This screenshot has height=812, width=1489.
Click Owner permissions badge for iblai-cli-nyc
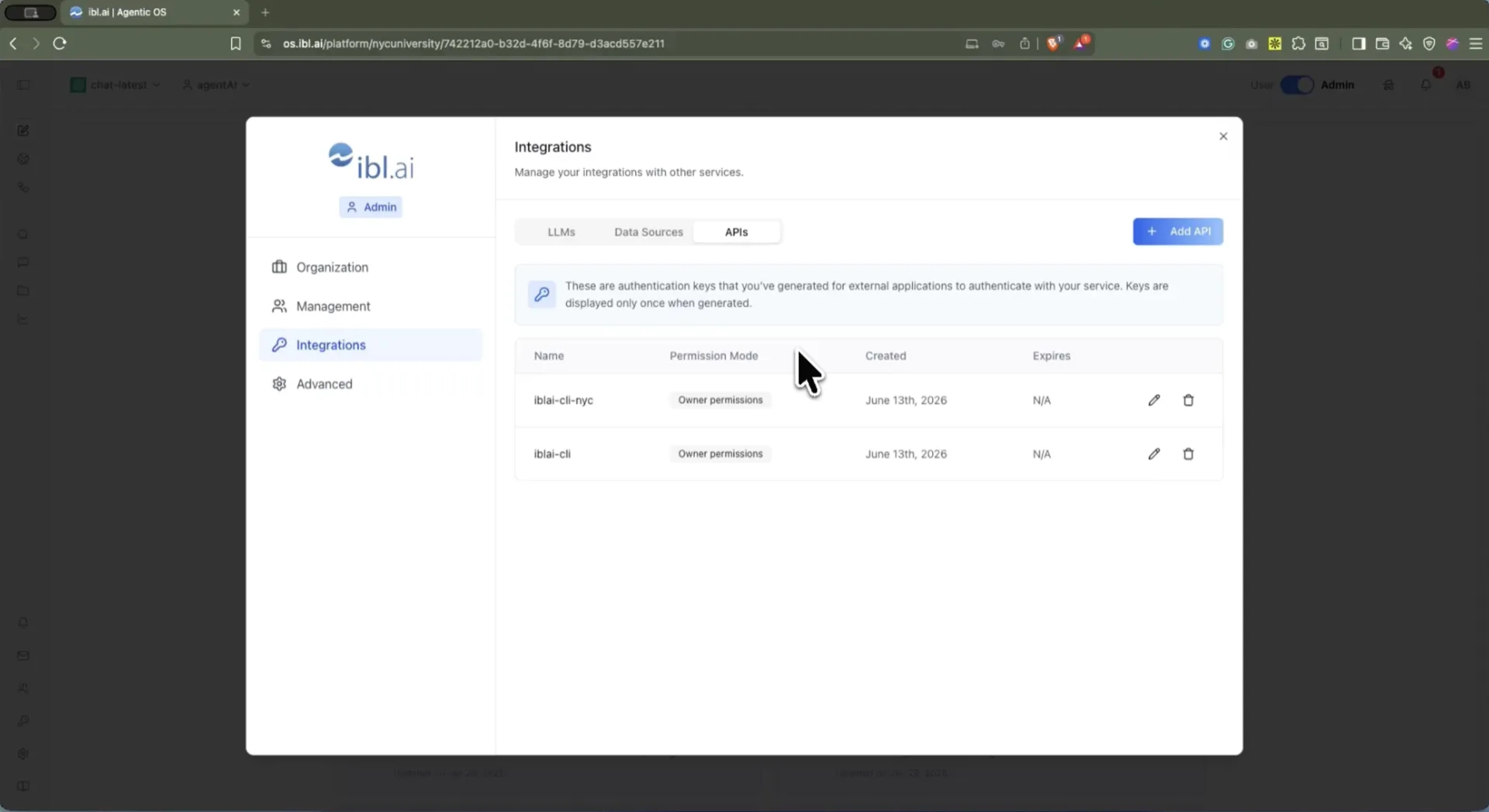coord(720,400)
